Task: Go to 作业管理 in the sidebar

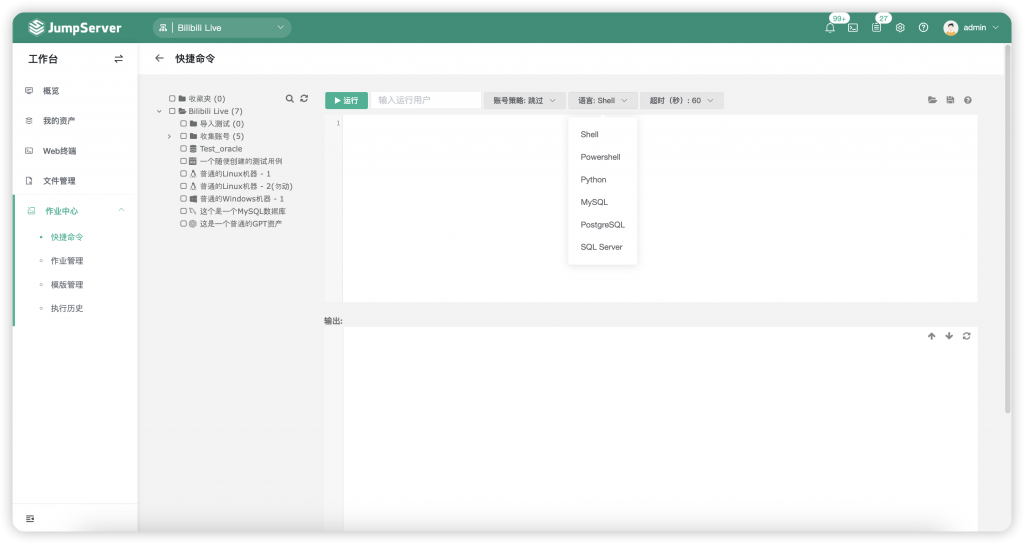Action: click(67, 261)
